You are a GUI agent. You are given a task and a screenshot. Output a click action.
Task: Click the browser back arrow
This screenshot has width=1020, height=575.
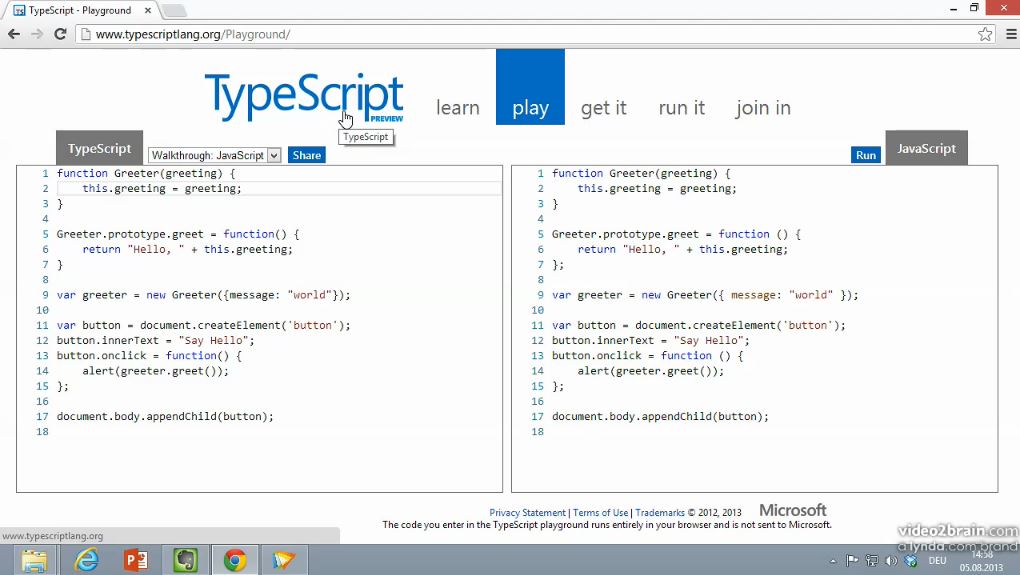click(x=14, y=34)
